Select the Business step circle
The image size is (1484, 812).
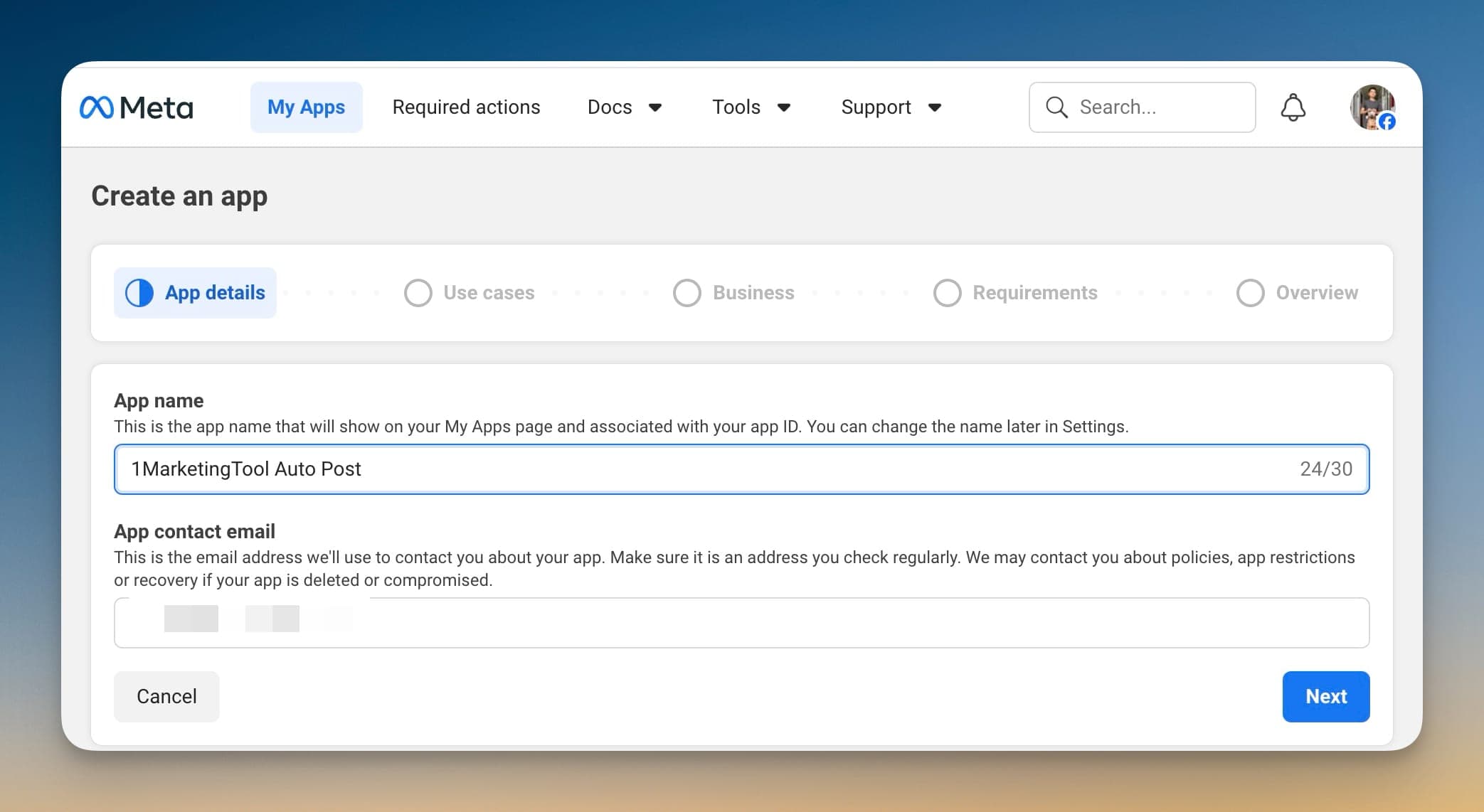coord(687,293)
